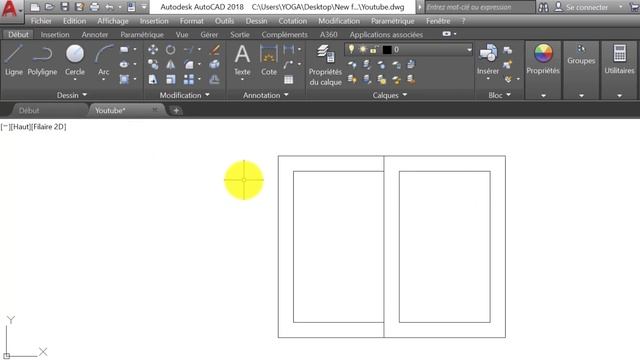Expand the Annotation panel arrow

[286, 95]
